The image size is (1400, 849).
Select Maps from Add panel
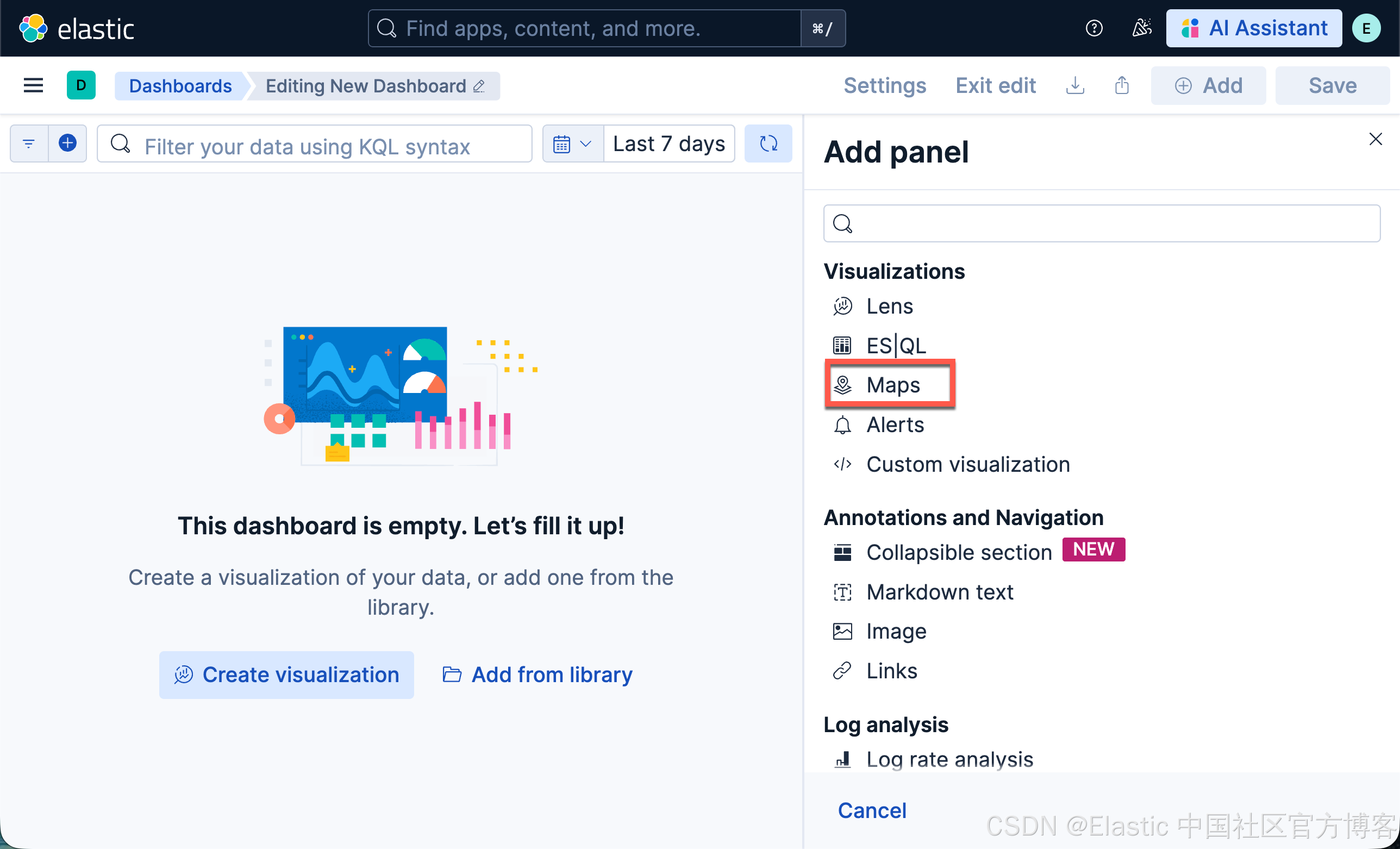pos(892,385)
